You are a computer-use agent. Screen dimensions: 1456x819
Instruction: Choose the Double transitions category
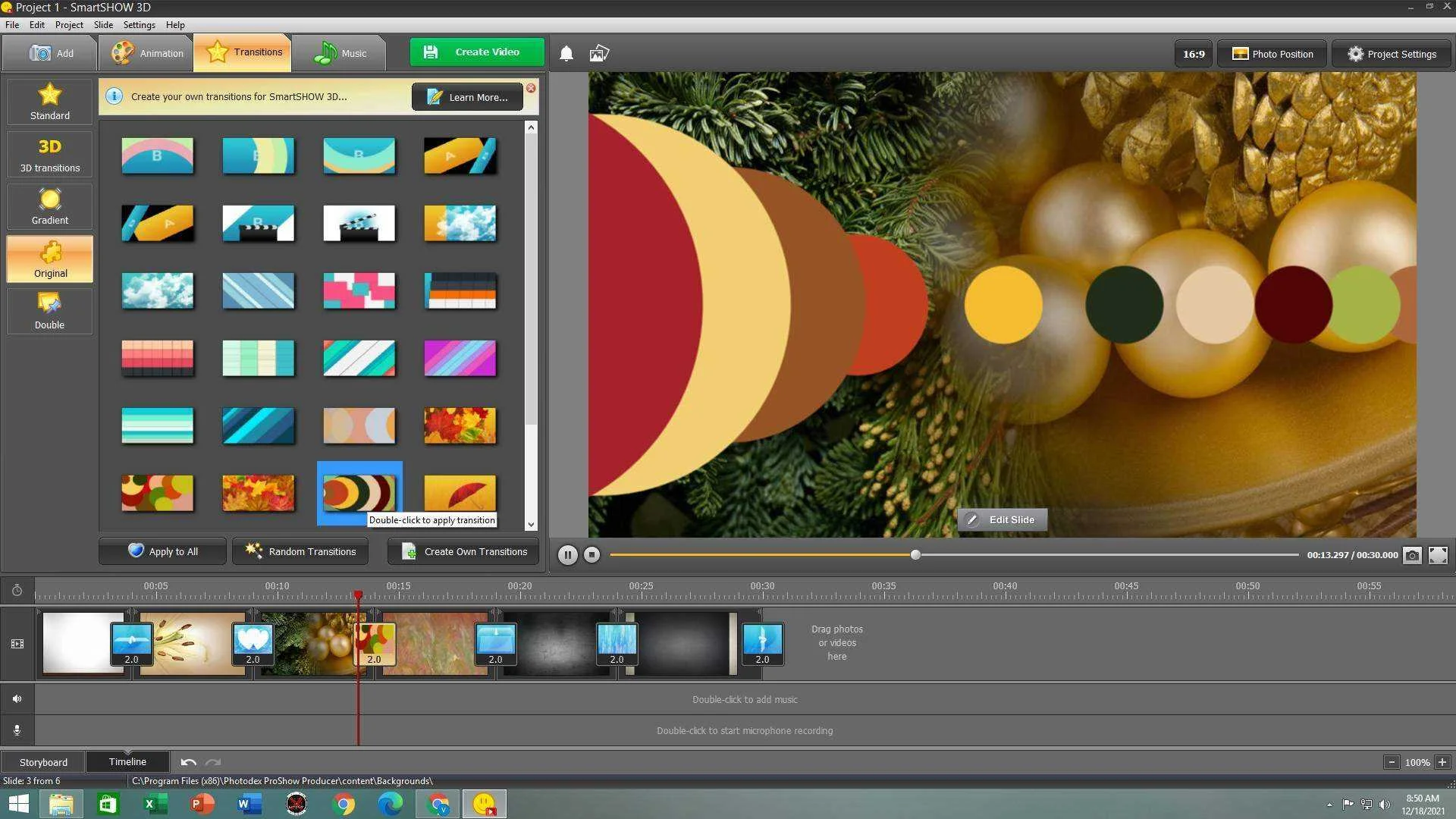pos(50,312)
